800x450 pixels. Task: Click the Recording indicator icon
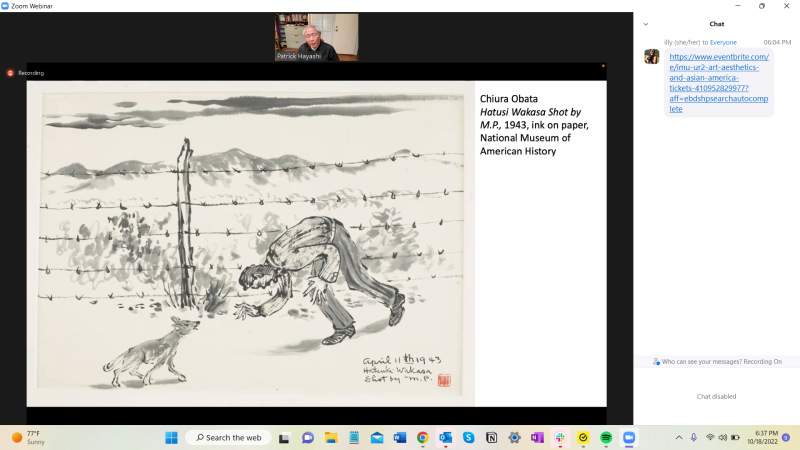pos(10,73)
